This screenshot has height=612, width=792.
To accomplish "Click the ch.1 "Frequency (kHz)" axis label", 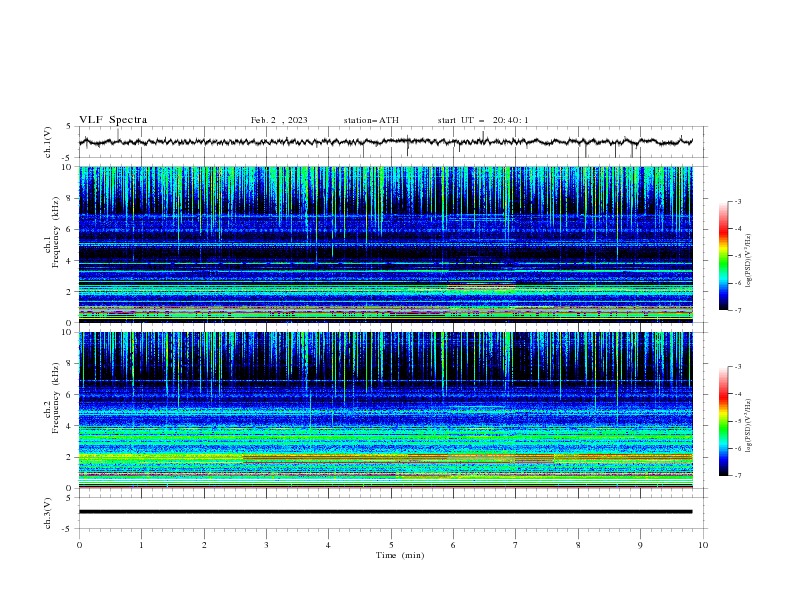I will click(x=56, y=232).
